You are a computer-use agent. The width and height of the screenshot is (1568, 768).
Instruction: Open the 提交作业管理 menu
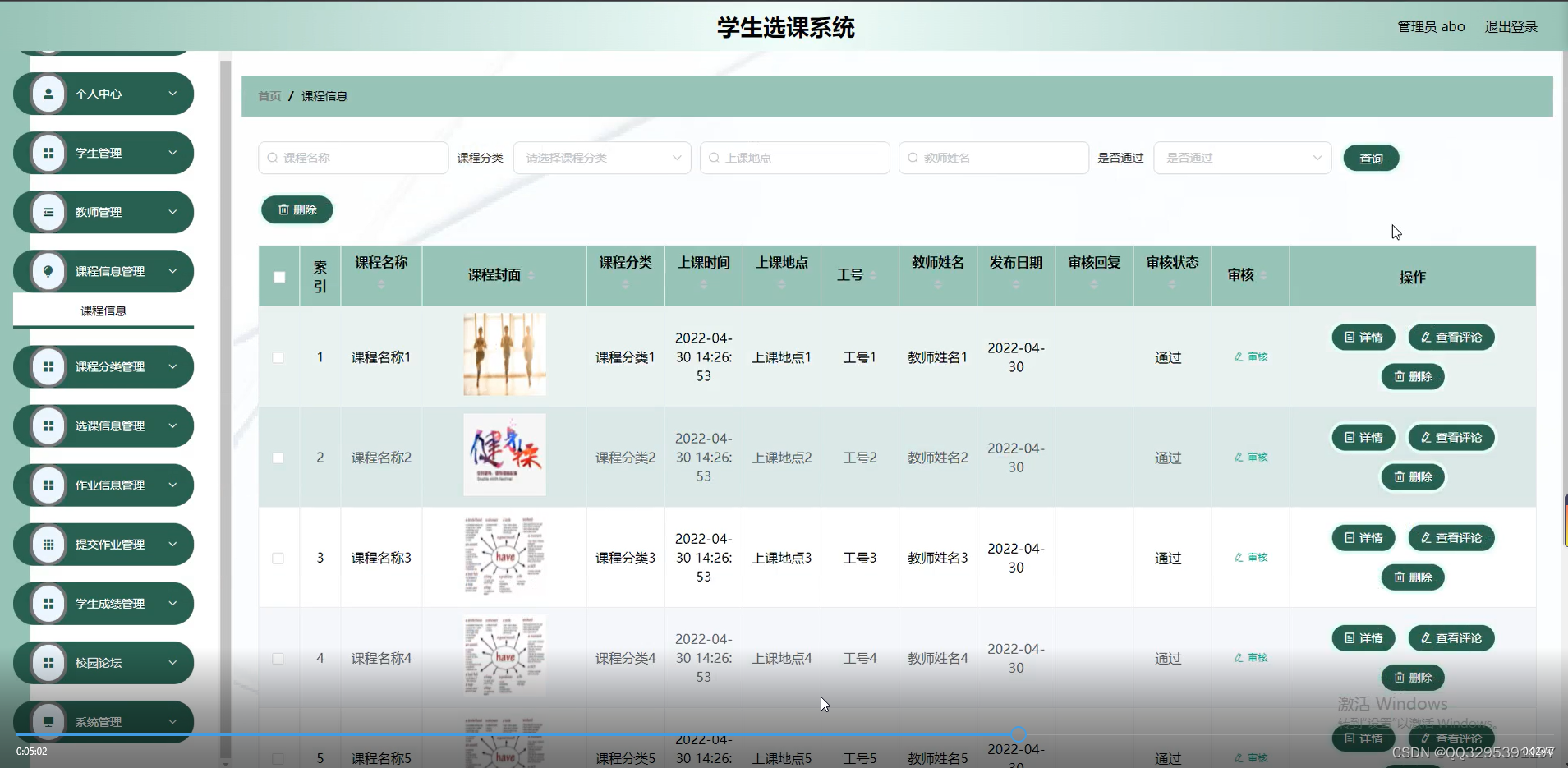click(103, 544)
